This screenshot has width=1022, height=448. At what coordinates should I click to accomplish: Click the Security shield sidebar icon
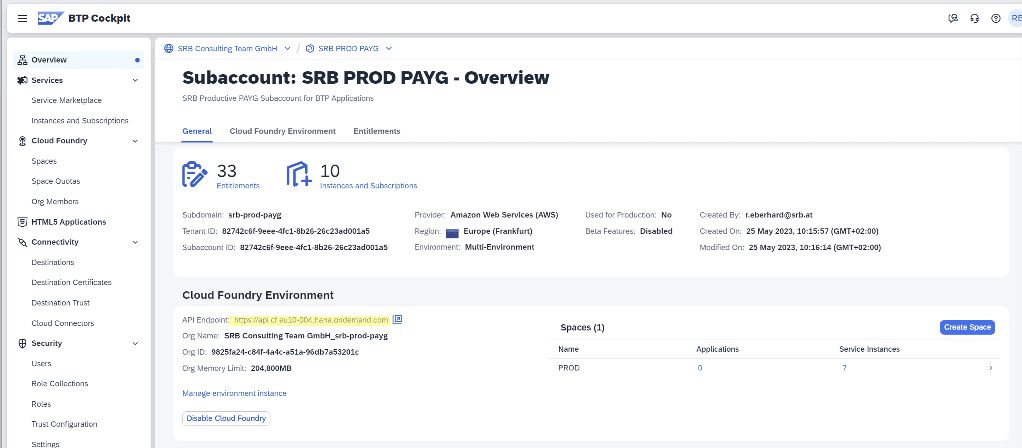pyautogui.click(x=22, y=343)
